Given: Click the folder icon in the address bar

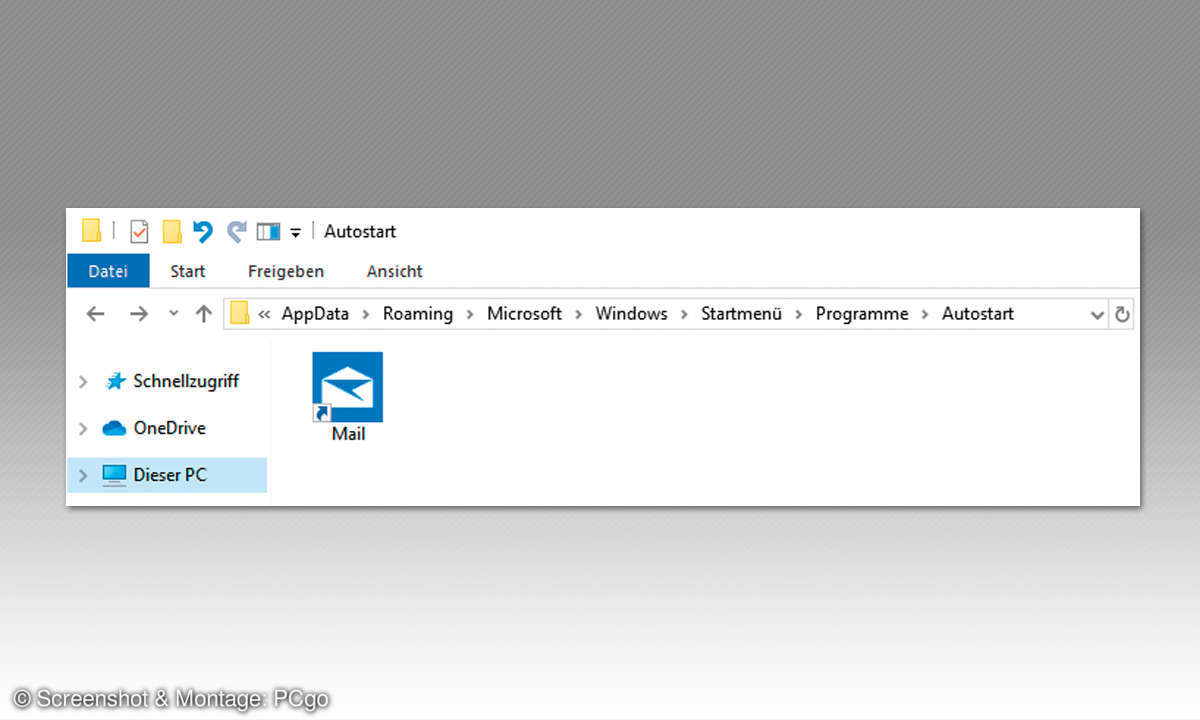Looking at the screenshot, I should [239, 313].
